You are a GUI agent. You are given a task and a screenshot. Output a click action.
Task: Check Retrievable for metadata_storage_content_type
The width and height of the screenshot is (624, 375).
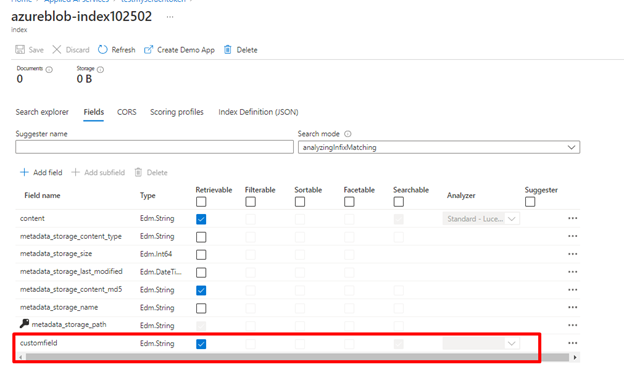tap(201, 237)
